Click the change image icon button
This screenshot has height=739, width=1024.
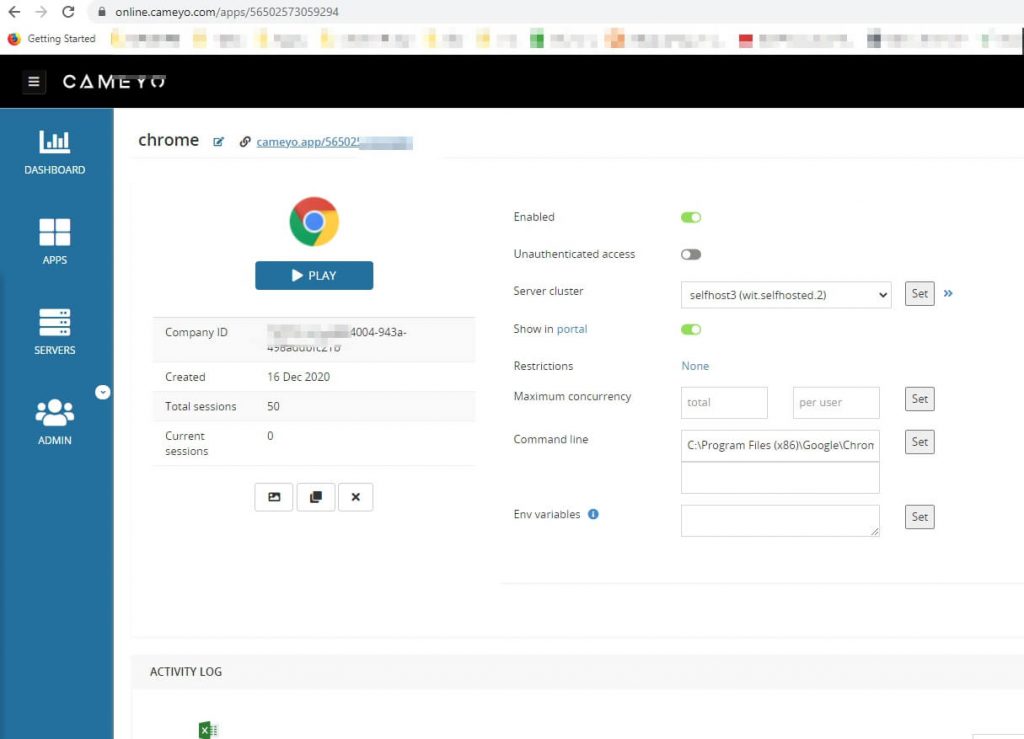tap(274, 497)
